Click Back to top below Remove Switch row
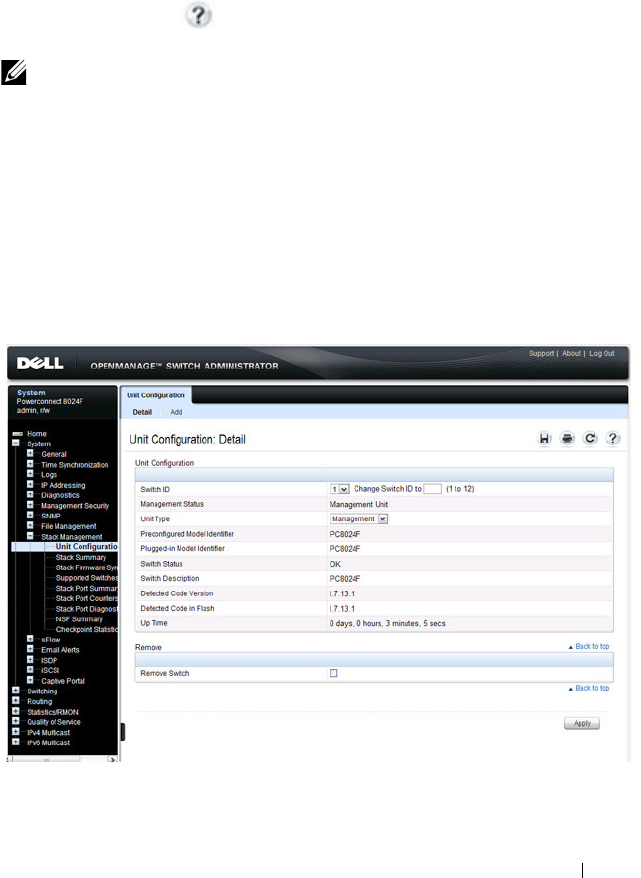 click(x=589, y=688)
